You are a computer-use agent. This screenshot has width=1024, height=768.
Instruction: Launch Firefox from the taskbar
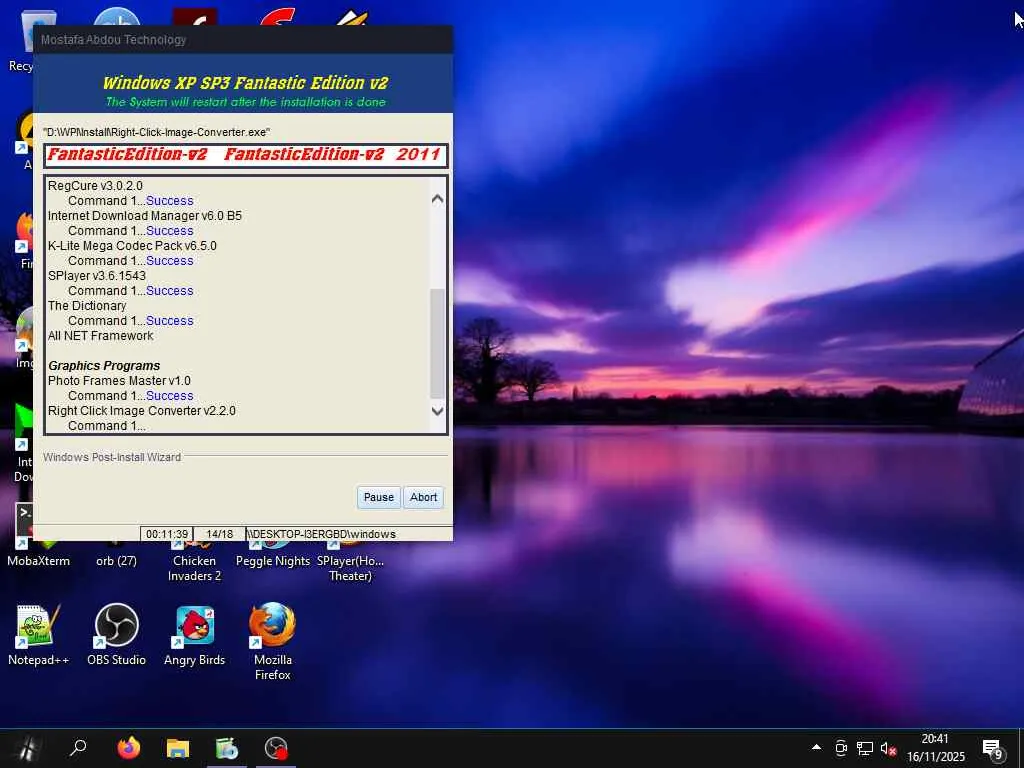(x=129, y=748)
